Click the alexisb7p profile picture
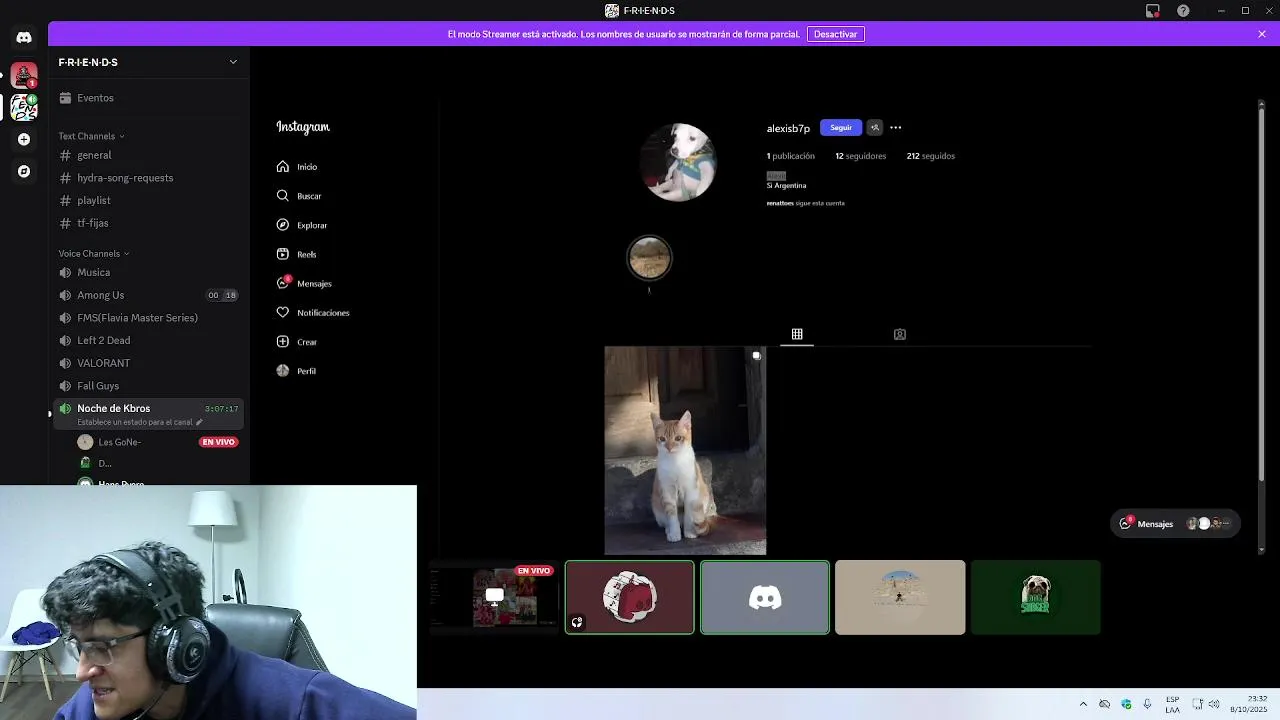The image size is (1280, 720). [680, 162]
